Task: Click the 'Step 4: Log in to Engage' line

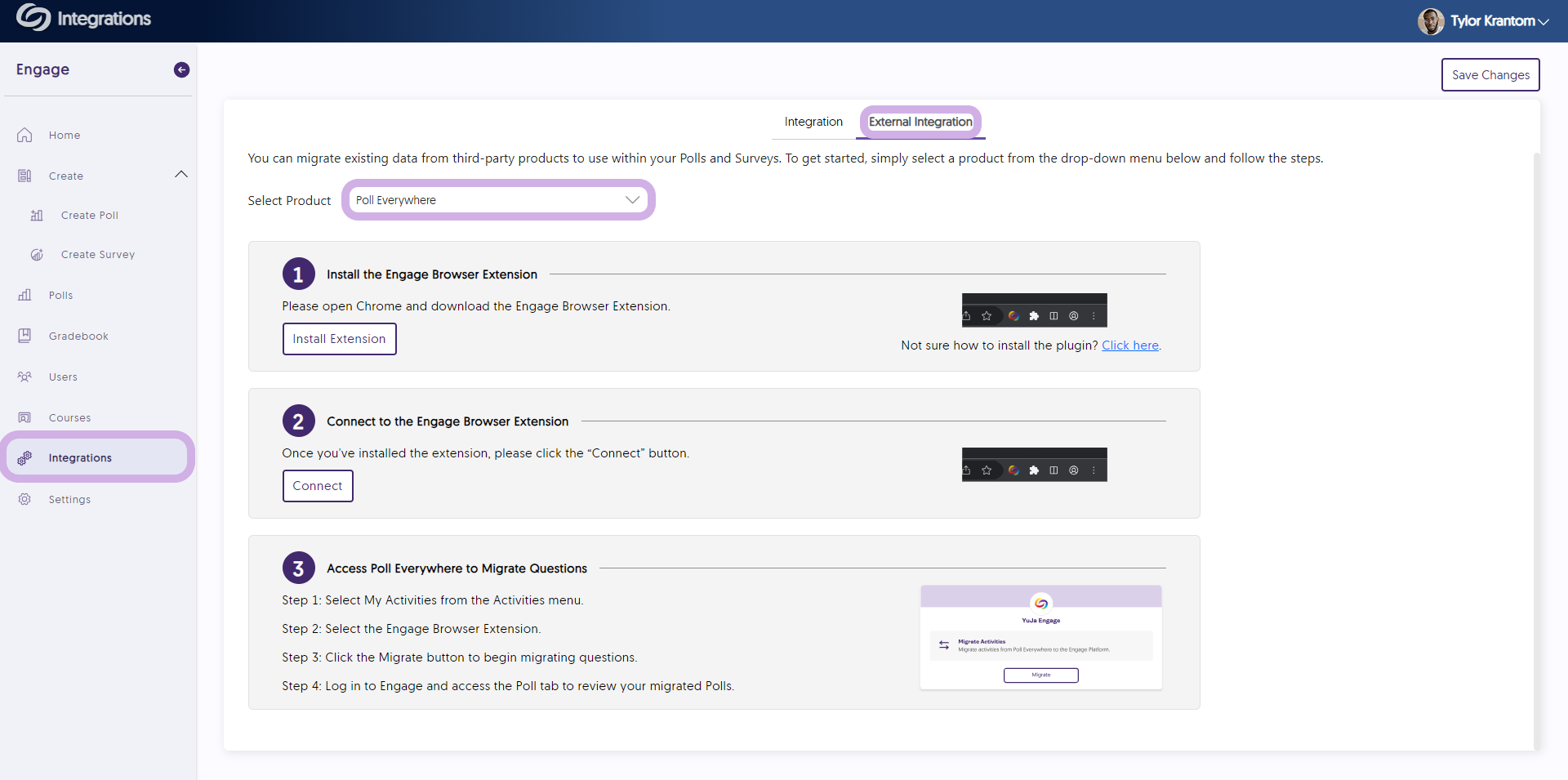Action: [x=508, y=686]
